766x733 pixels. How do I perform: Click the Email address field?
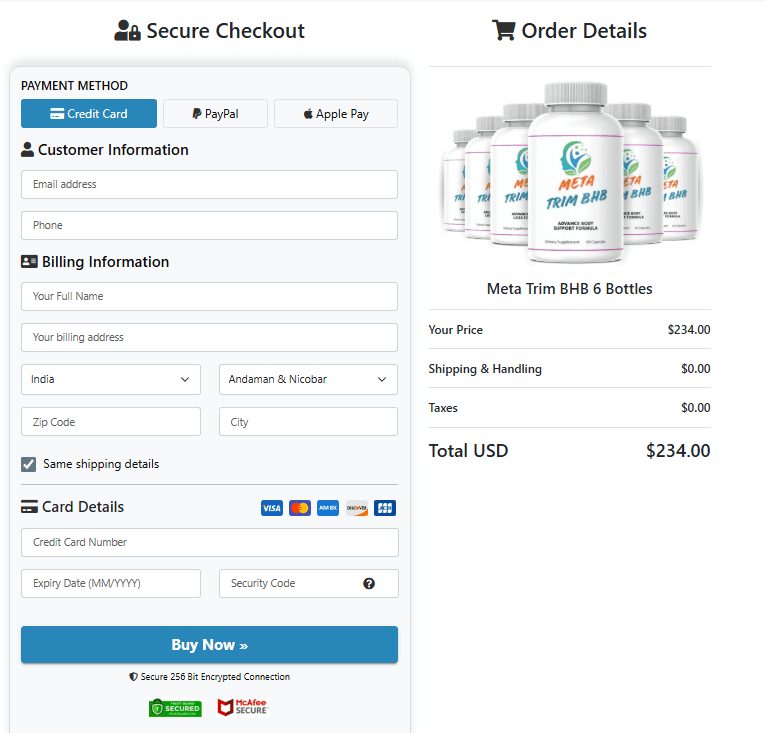(209, 184)
